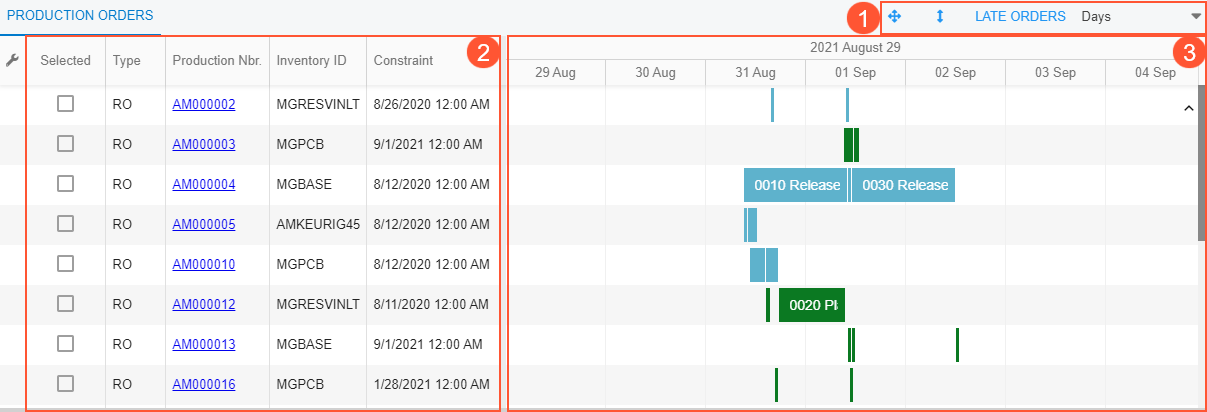This screenshot has width=1207, height=412.
Task: Click the 01 Sep date header
Action: (855, 72)
